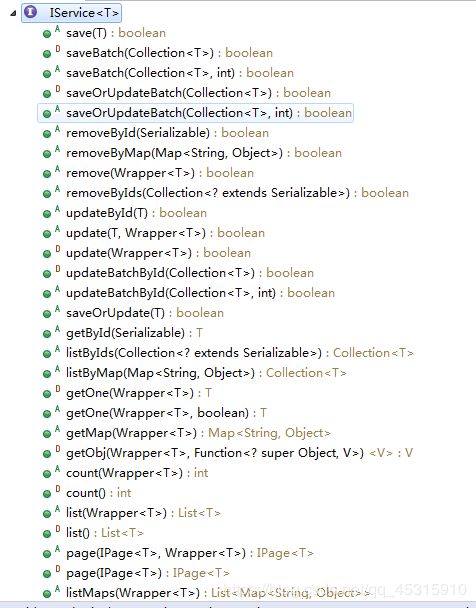Click the green icon beside saveOrUpdateBatch(Collection<T>) : boolean
Screen dimensions: 476x608
click(x=47, y=94)
